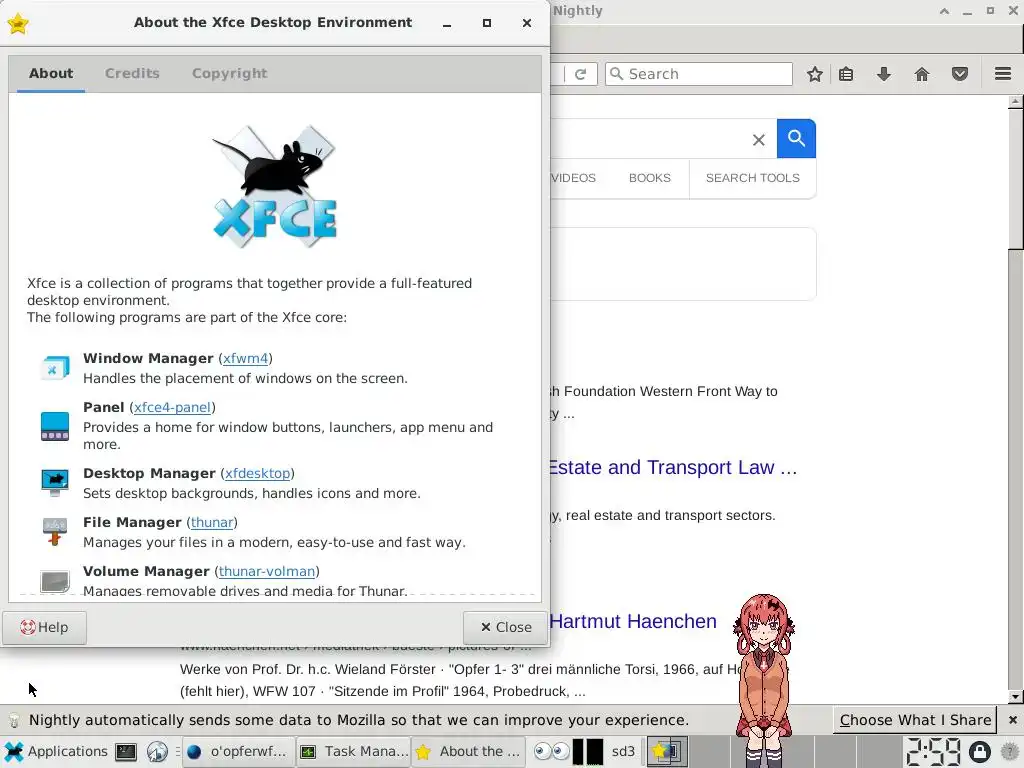This screenshot has width=1024, height=768.
Task: Click the Window Manager icon
Action: tap(55, 368)
